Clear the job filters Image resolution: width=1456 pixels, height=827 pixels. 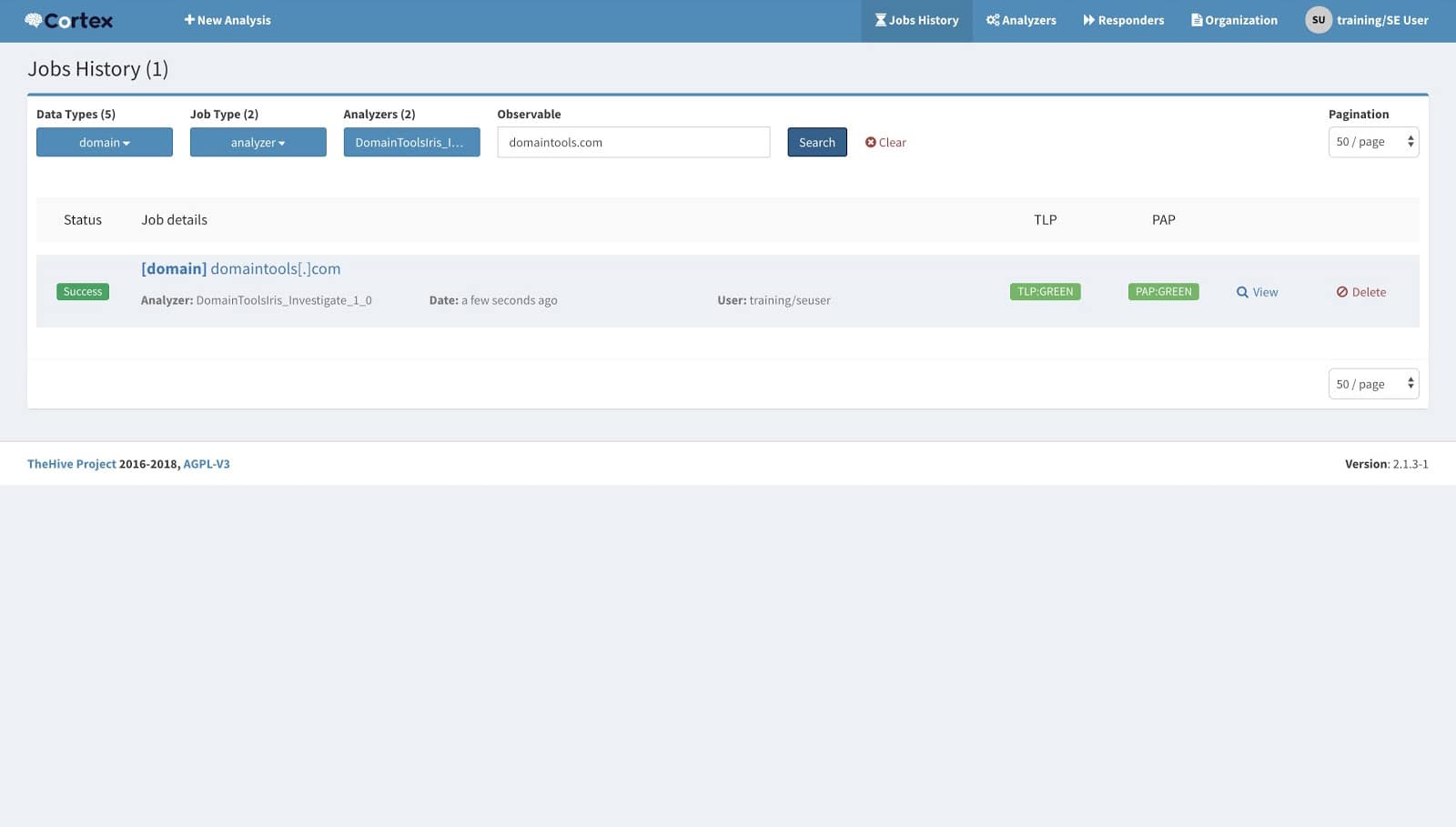pyautogui.click(x=885, y=142)
